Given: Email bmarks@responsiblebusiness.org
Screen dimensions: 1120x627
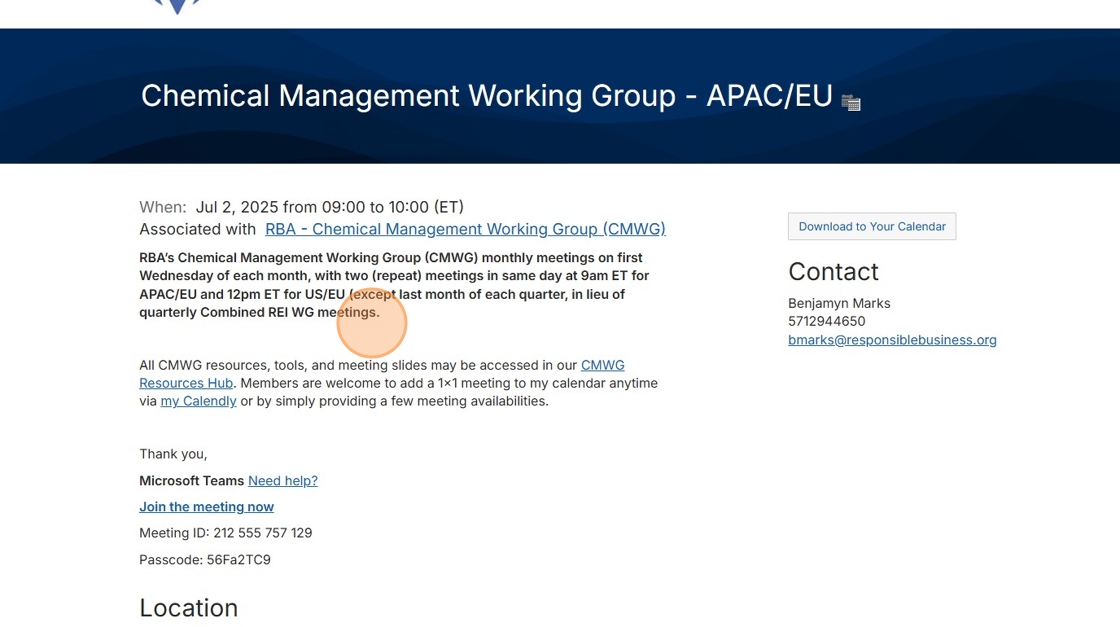Looking at the screenshot, I should (x=892, y=340).
